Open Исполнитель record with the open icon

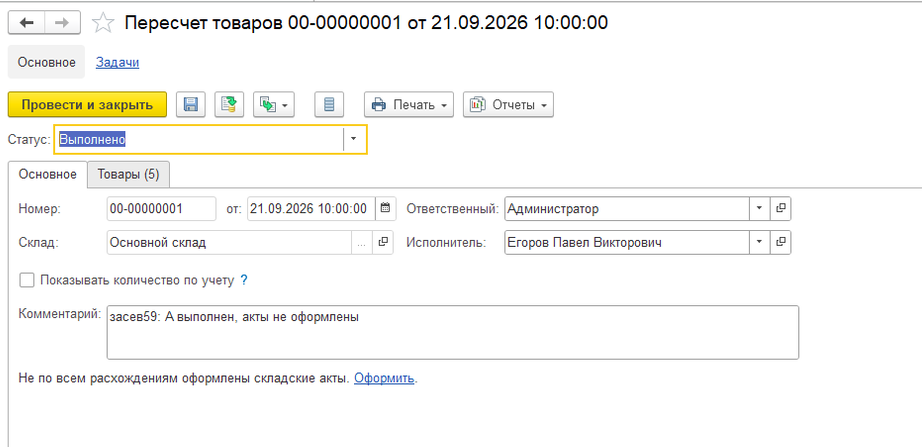pyautogui.click(x=780, y=242)
